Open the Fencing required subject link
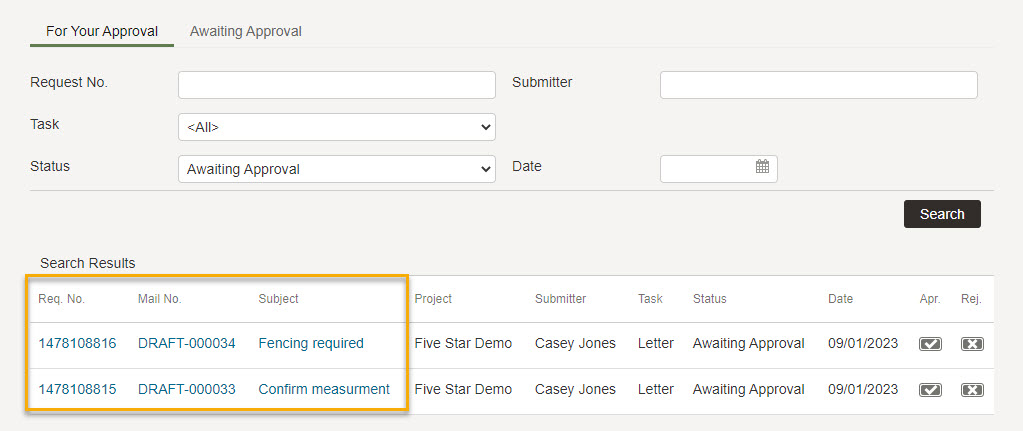1023x431 pixels. coord(311,343)
